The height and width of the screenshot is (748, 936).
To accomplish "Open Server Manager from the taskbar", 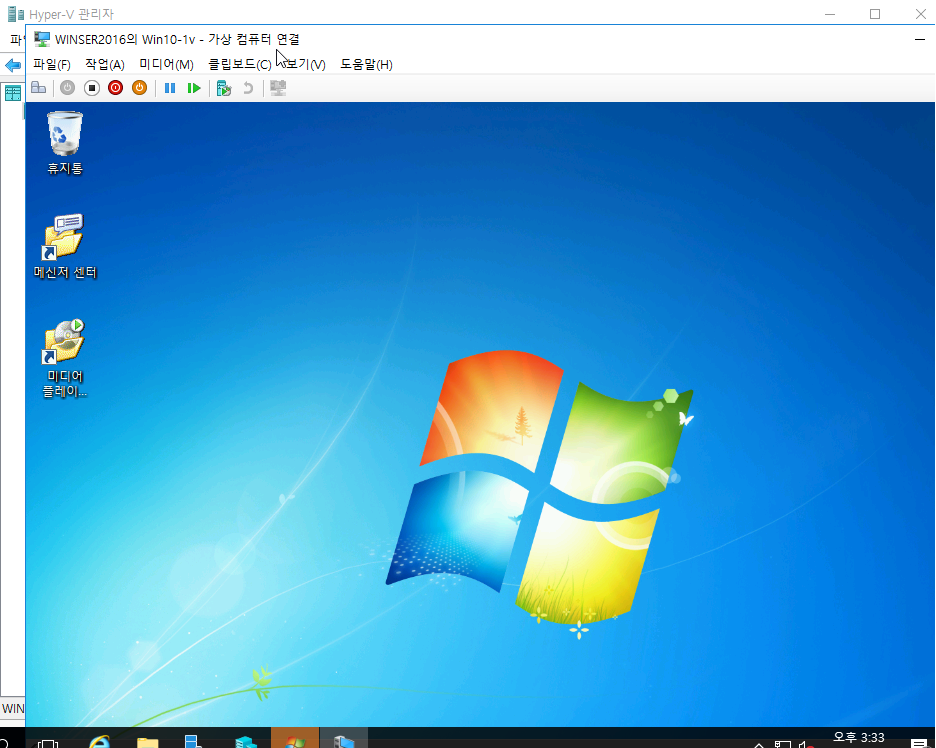I will click(x=193, y=741).
